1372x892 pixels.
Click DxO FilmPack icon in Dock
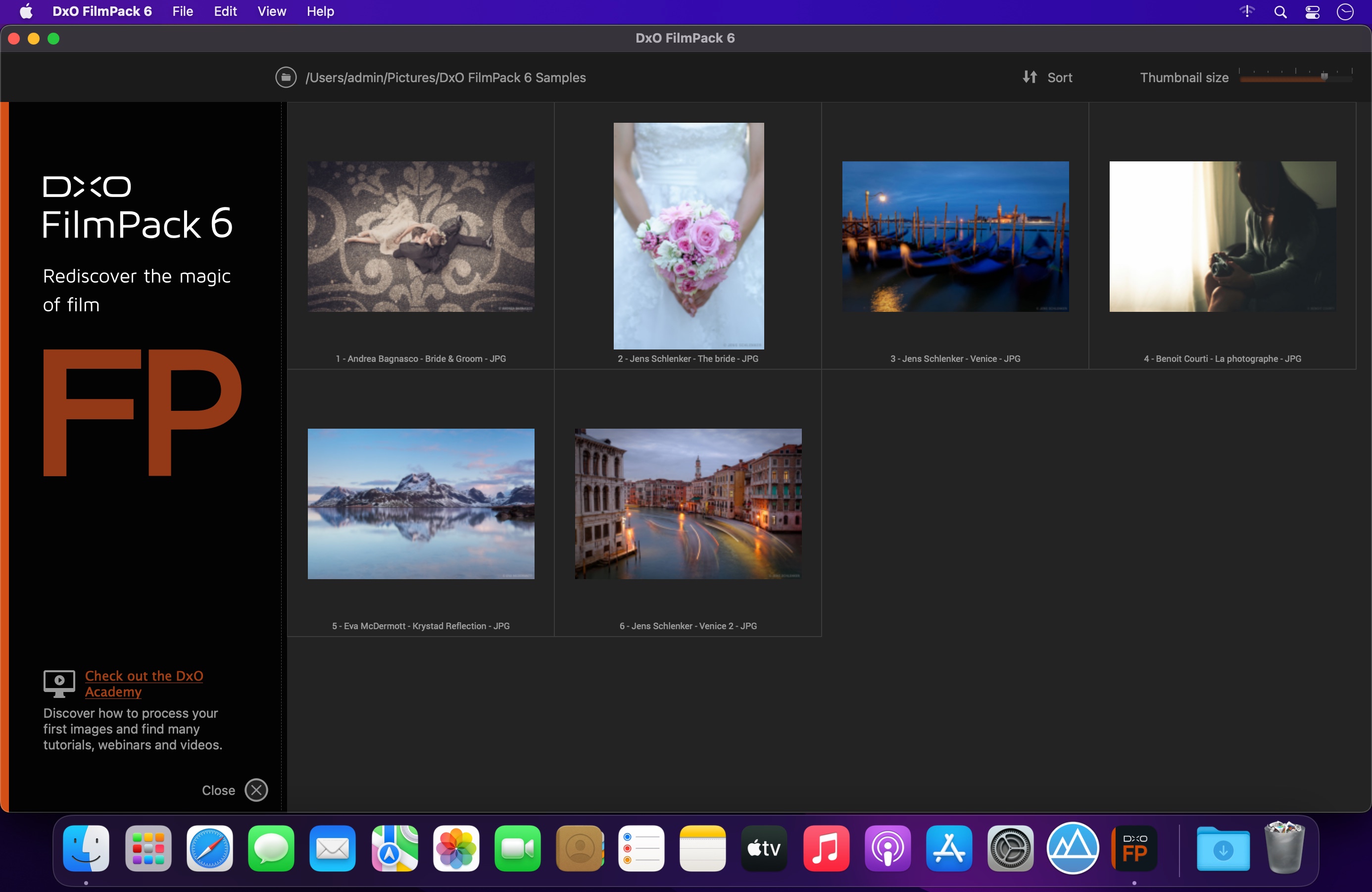pyautogui.click(x=1134, y=848)
